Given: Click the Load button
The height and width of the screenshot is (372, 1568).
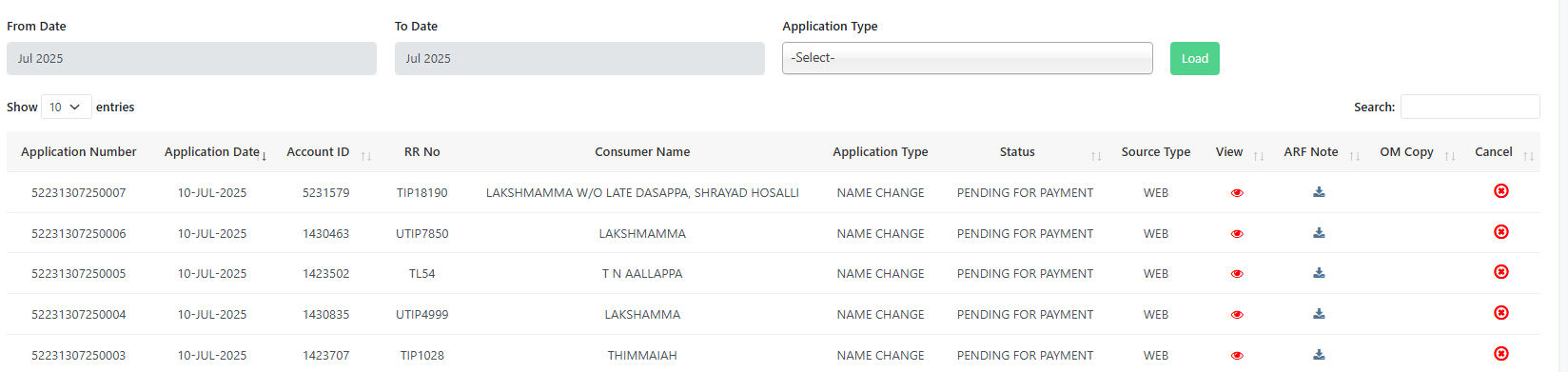Looking at the screenshot, I should coord(1195,58).
